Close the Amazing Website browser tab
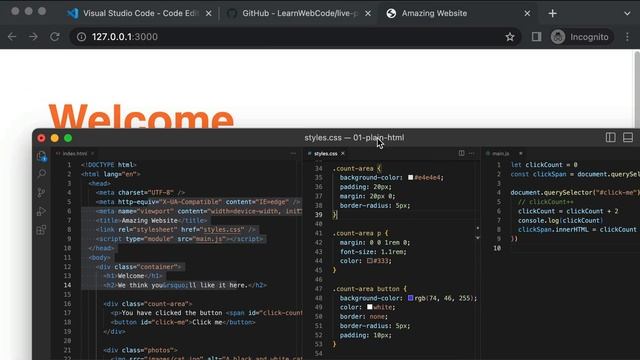The image size is (640, 360). [x=527, y=13]
